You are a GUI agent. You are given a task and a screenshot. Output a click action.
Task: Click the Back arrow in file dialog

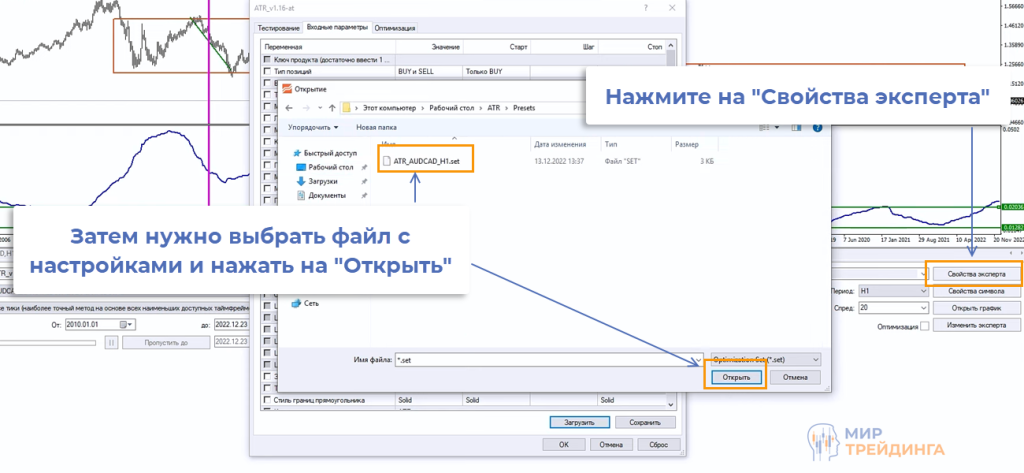(289, 107)
